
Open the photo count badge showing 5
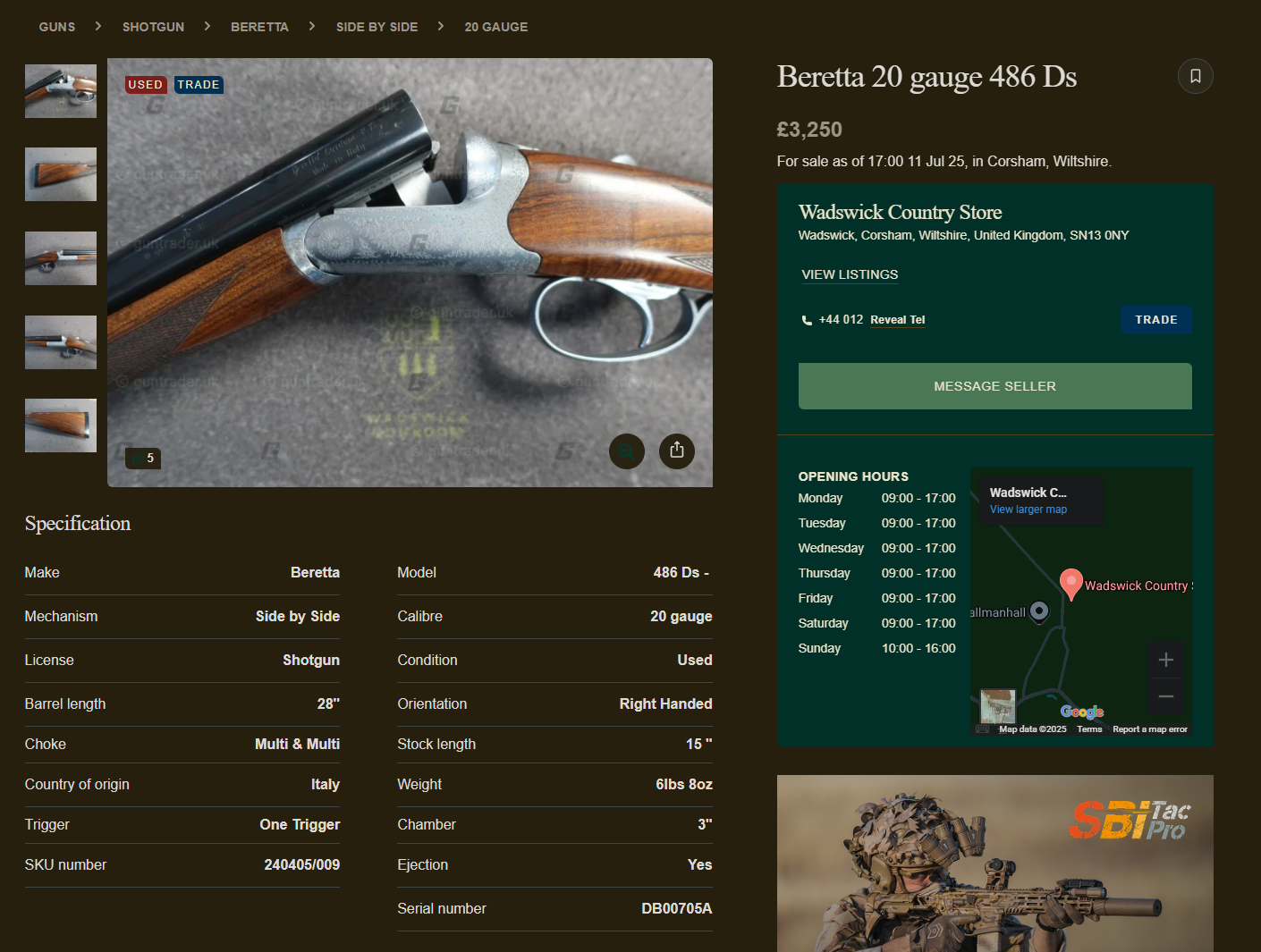tap(143, 459)
